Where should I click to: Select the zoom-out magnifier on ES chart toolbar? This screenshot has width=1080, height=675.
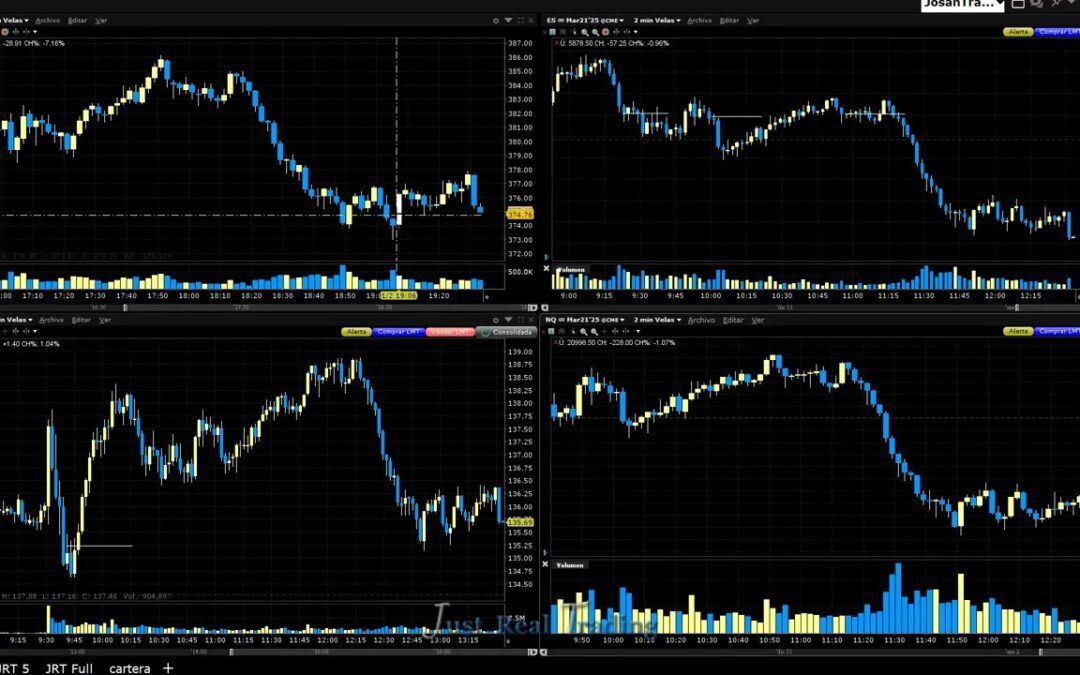click(596, 32)
